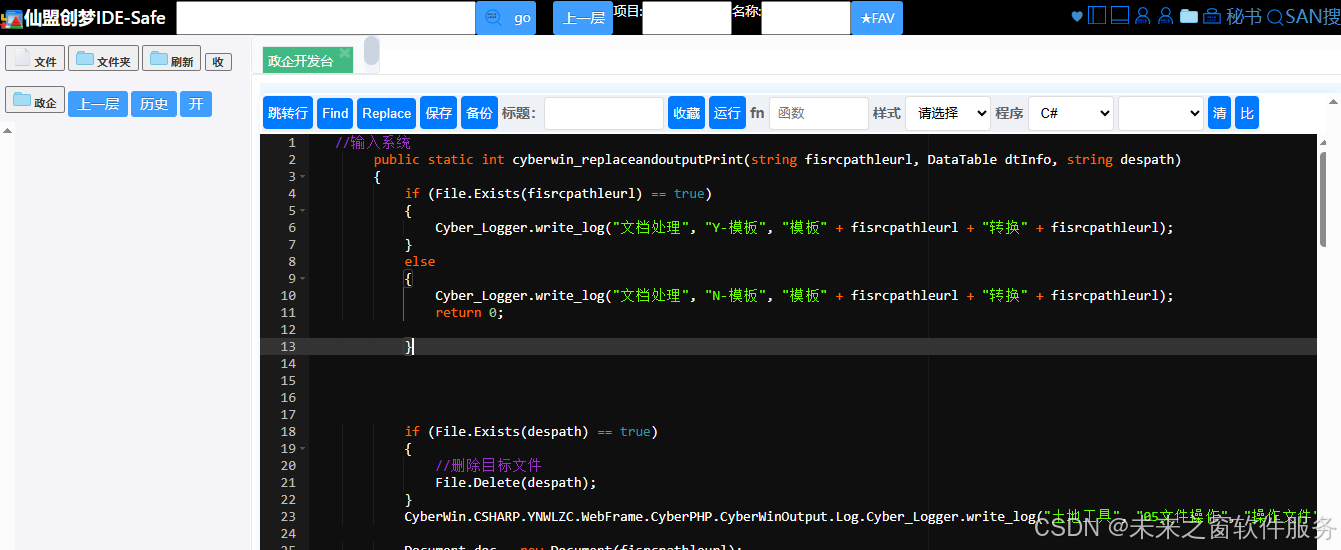Open the folder icon in the header

[x=1188, y=16]
